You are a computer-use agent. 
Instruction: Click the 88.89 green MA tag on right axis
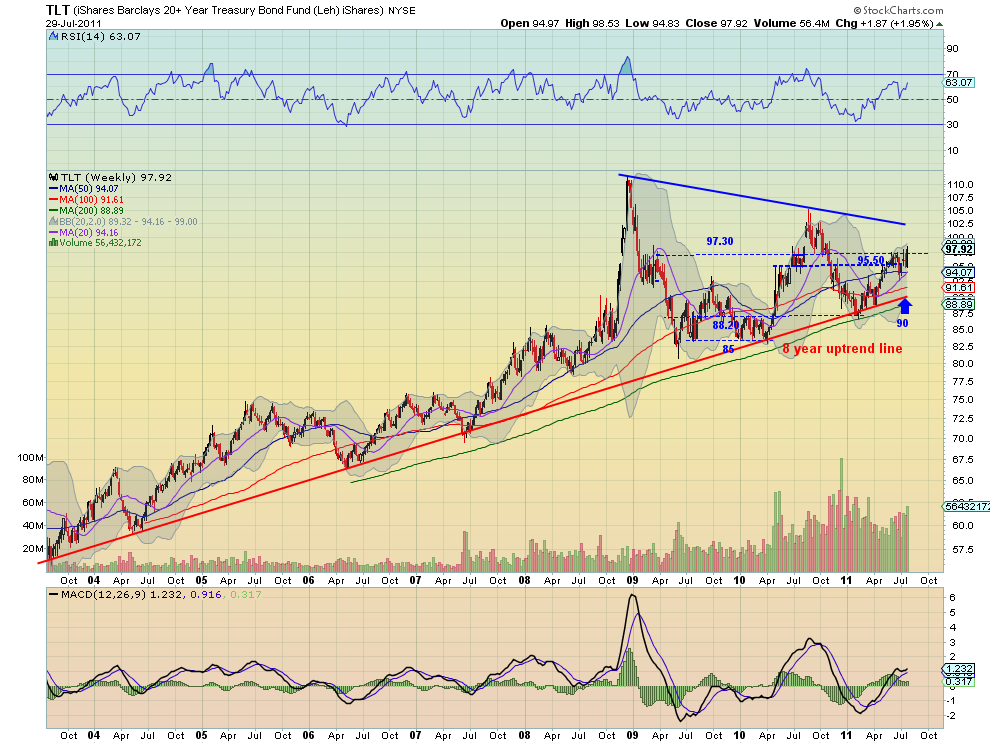pos(958,304)
